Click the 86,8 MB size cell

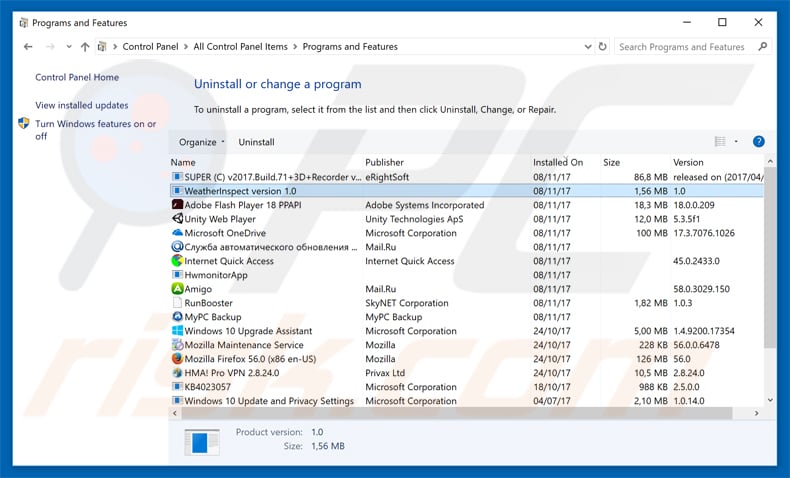650,177
